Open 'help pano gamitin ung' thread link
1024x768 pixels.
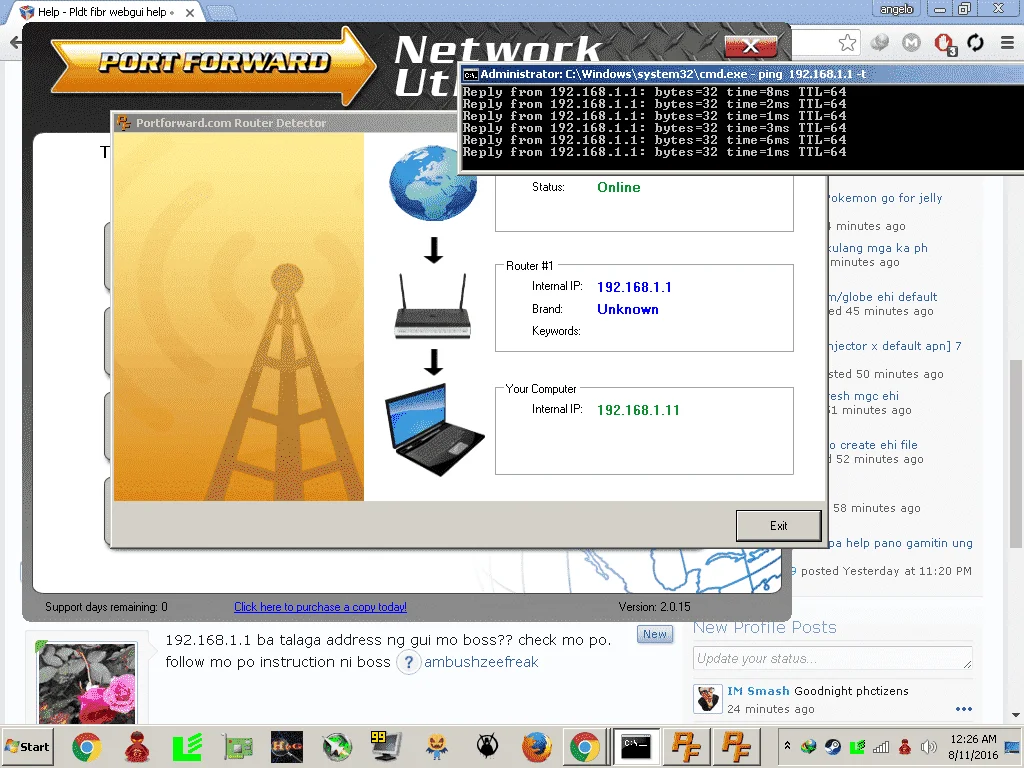pos(901,543)
